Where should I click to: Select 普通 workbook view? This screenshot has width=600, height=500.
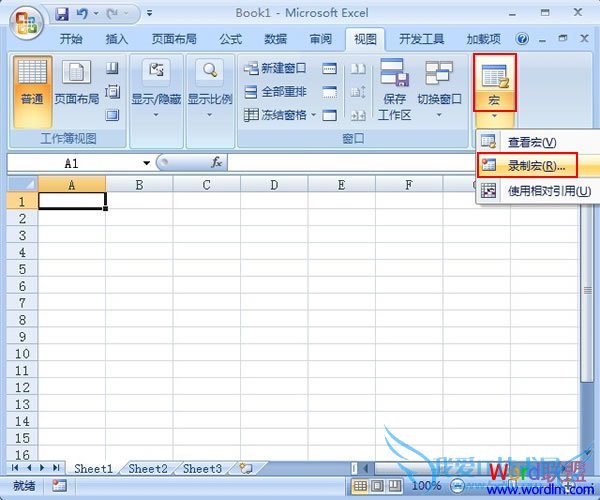(32, 91)
